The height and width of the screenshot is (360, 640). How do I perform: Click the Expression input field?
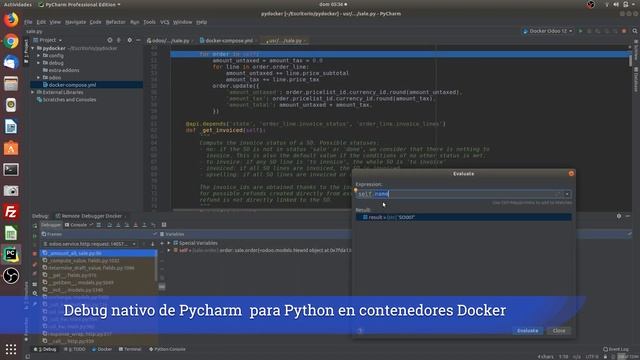459,194
